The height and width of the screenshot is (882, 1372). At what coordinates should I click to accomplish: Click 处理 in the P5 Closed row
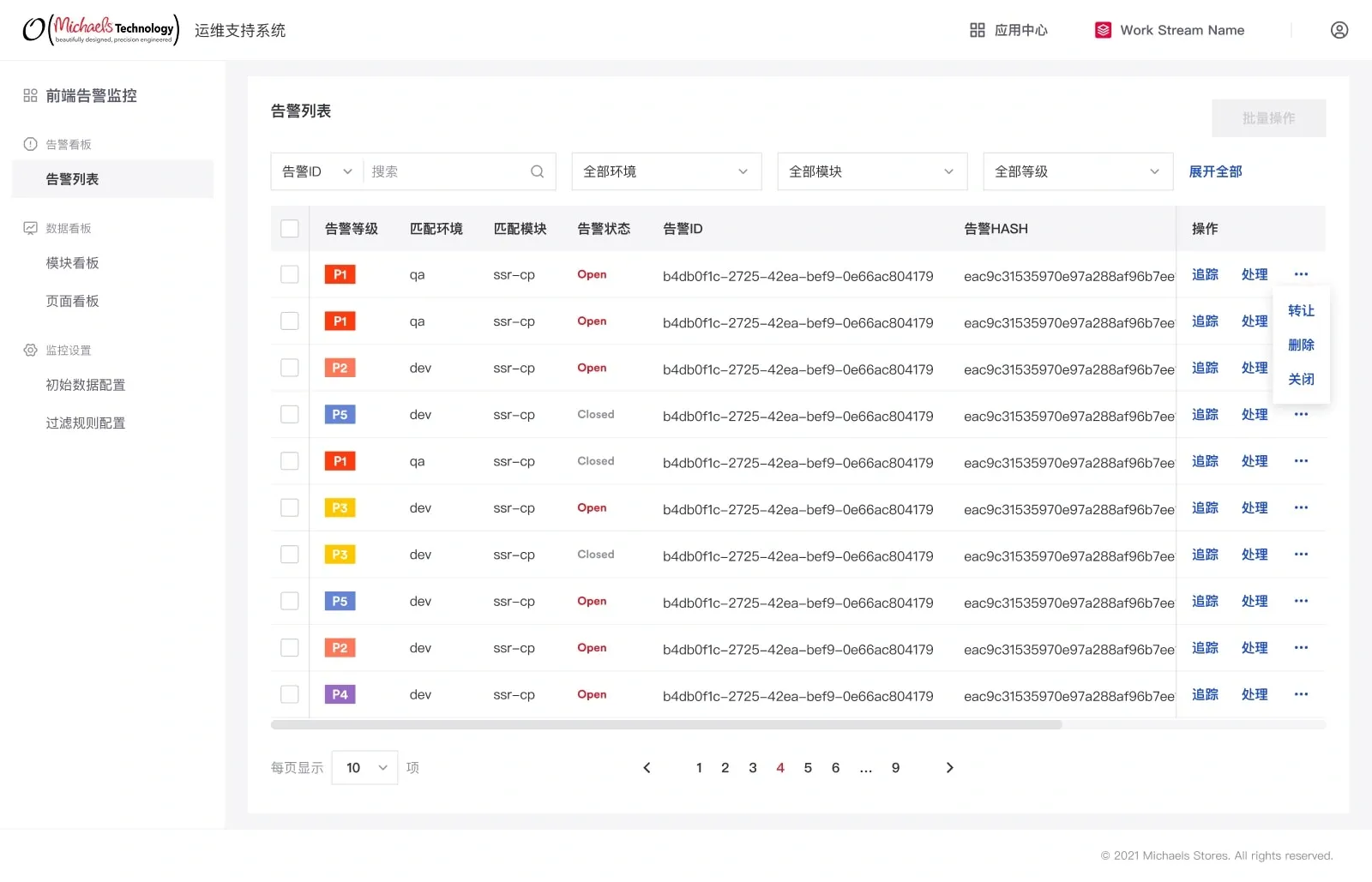[x=1255, y=414]
